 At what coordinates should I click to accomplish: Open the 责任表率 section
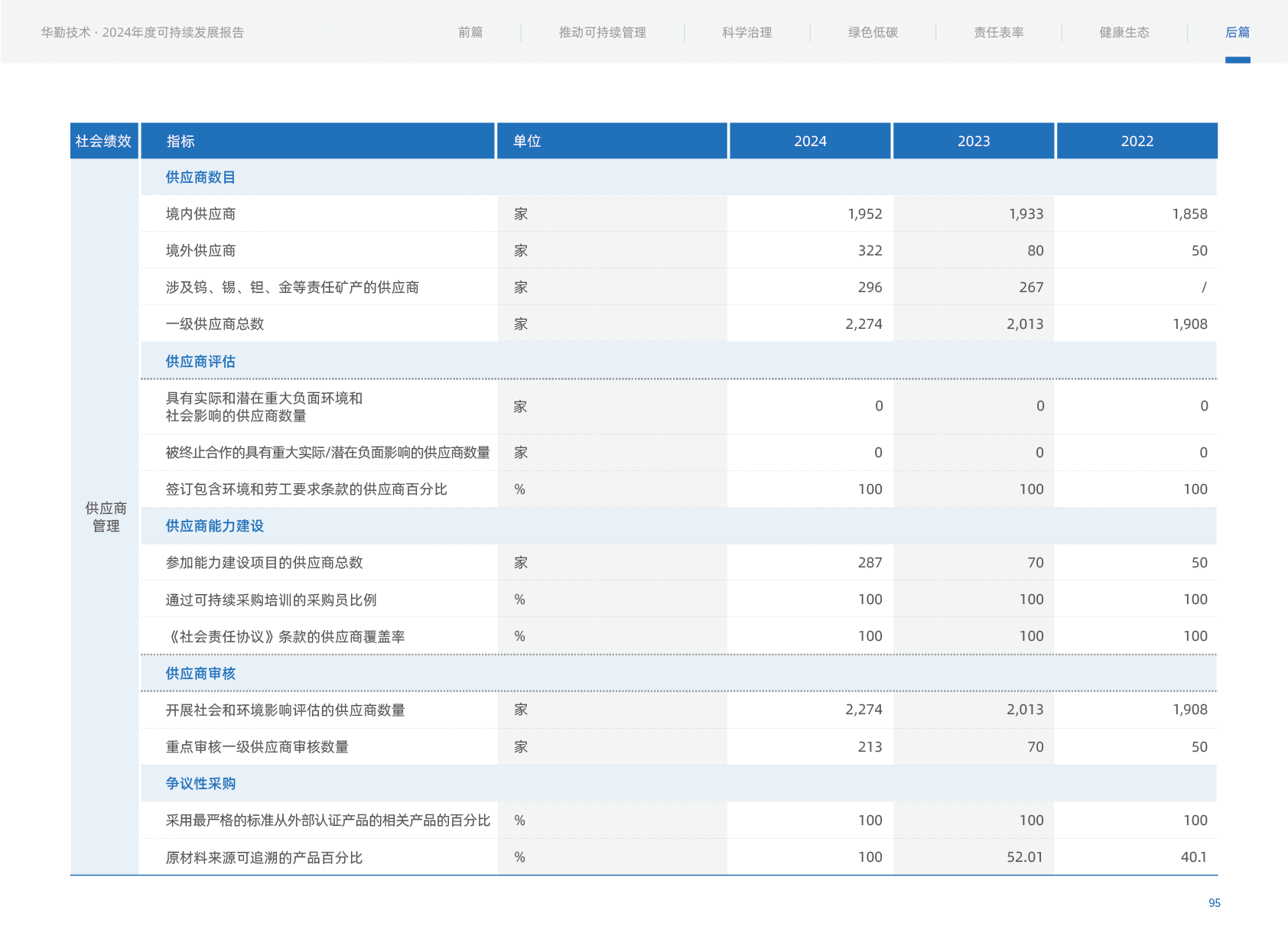click(x=998, y=32)
